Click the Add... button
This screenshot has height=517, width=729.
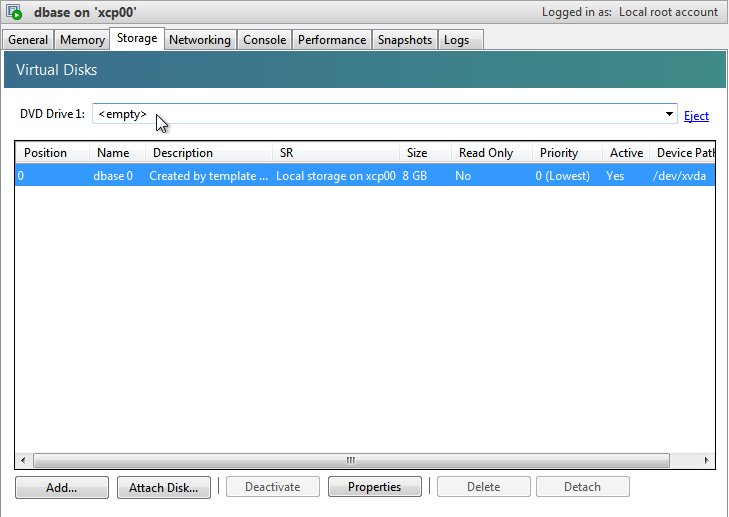[62, 487]
